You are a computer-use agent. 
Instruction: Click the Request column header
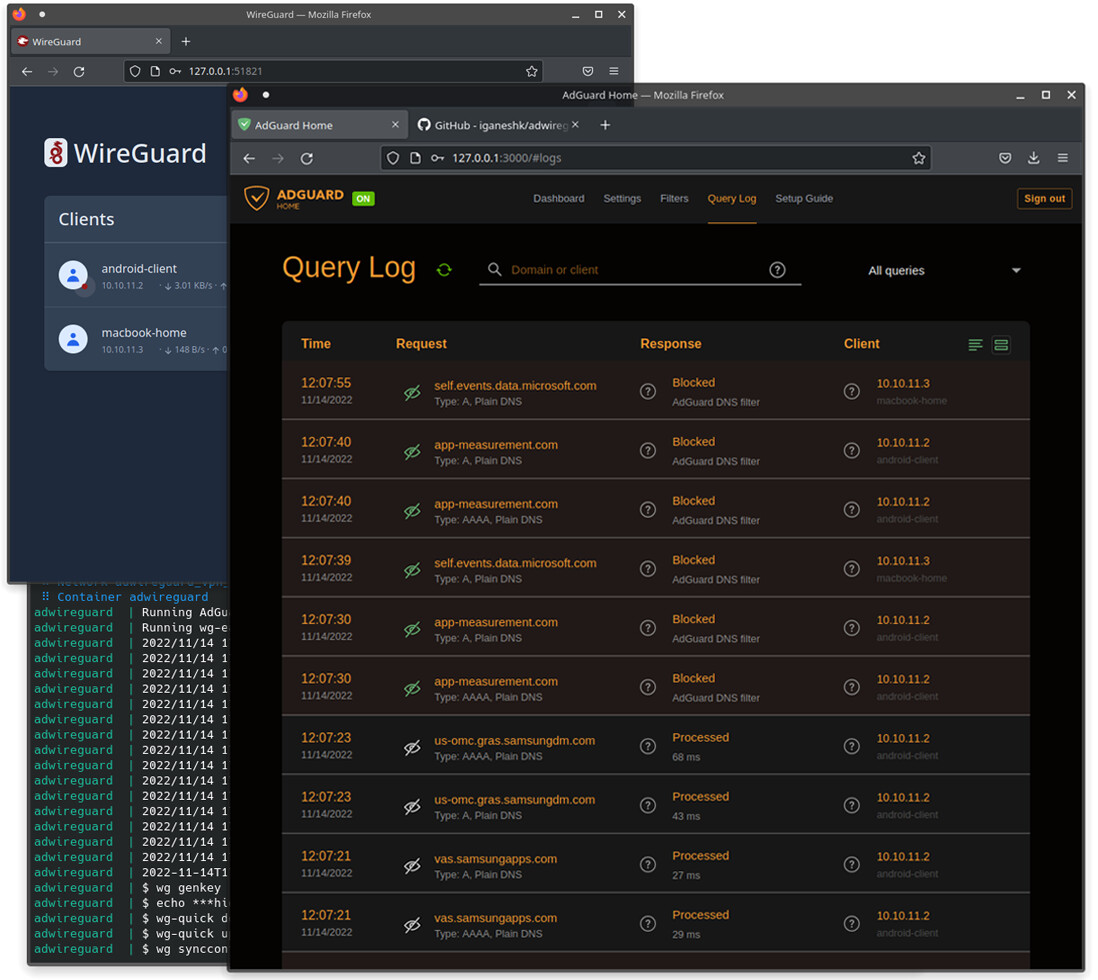tap(422, 345)
